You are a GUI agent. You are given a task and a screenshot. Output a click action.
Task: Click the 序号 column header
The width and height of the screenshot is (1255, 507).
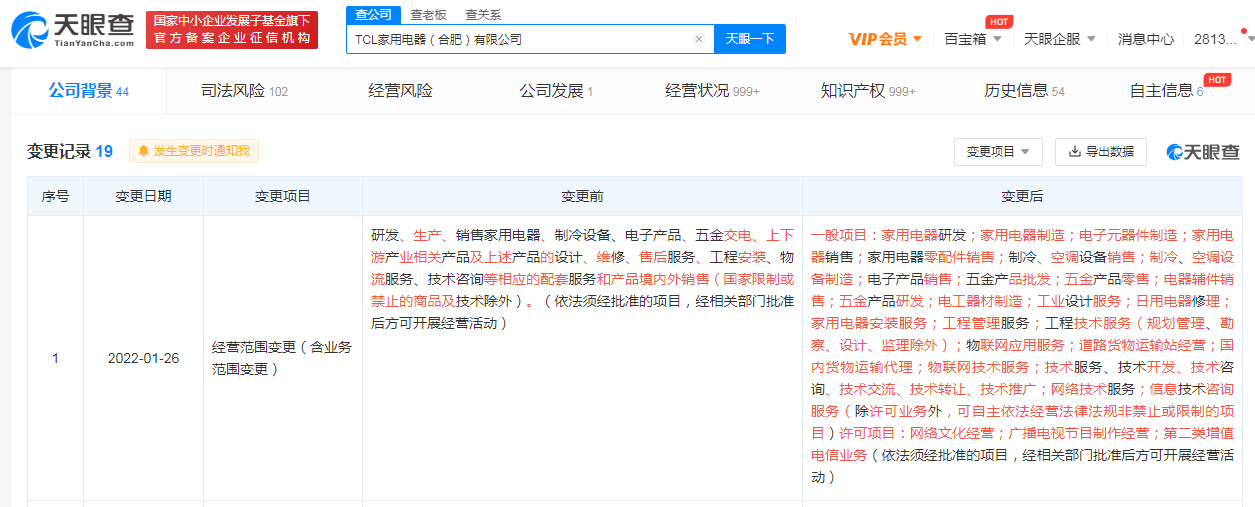(55, 197)
